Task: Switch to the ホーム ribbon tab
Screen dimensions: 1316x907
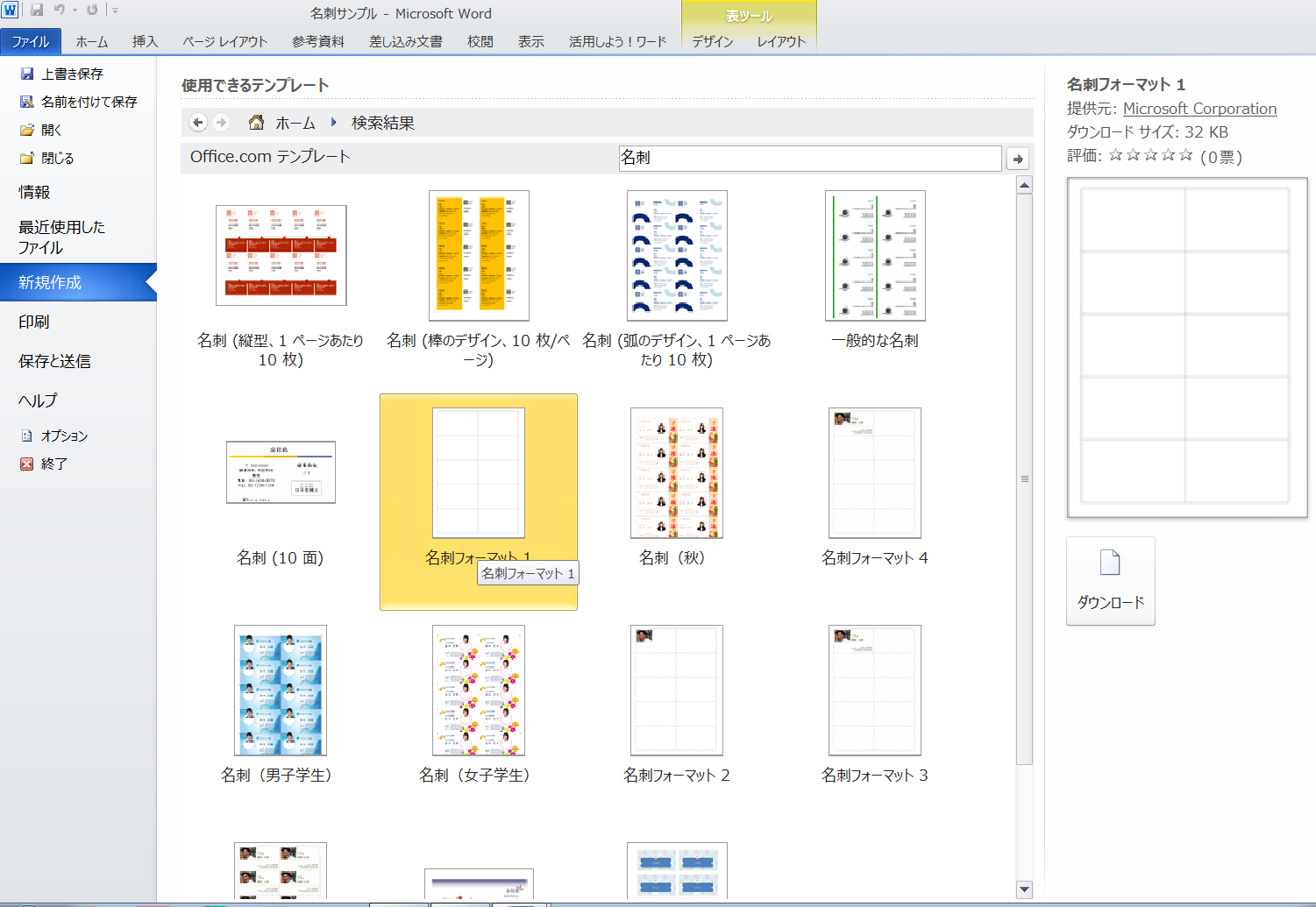Action: point(92,41)
